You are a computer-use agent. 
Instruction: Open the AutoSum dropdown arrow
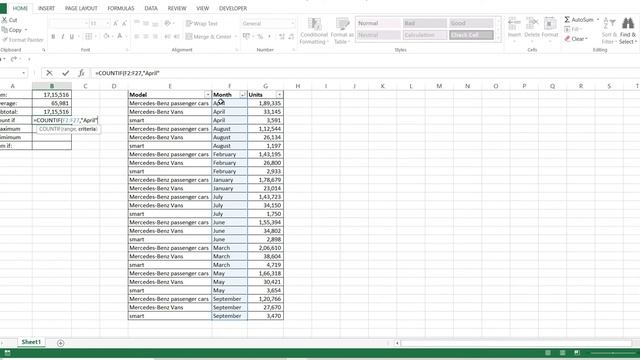pos(598,20)
